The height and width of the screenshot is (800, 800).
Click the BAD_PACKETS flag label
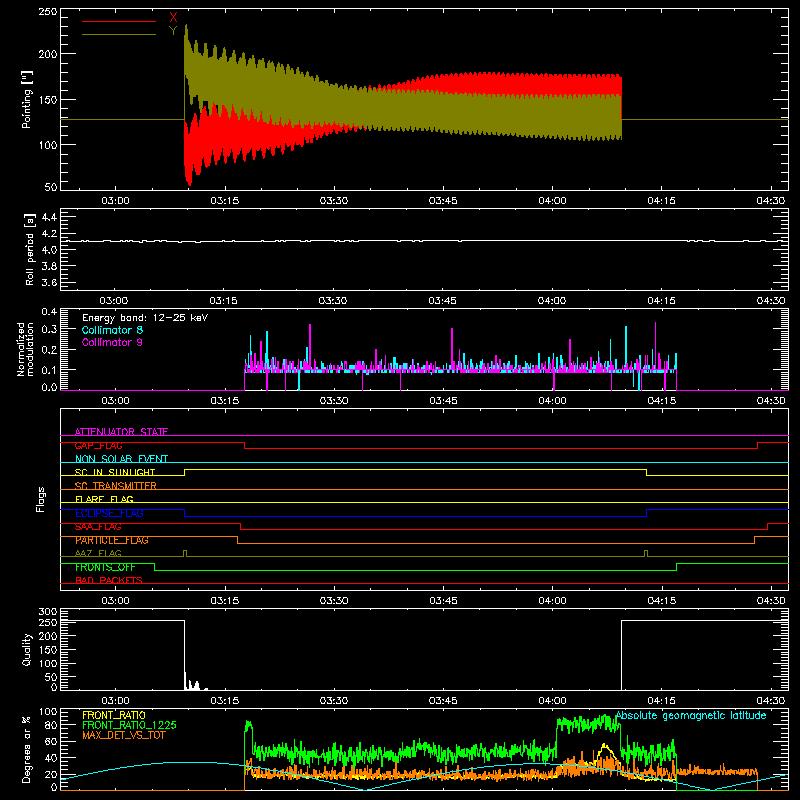pos(109,580)
